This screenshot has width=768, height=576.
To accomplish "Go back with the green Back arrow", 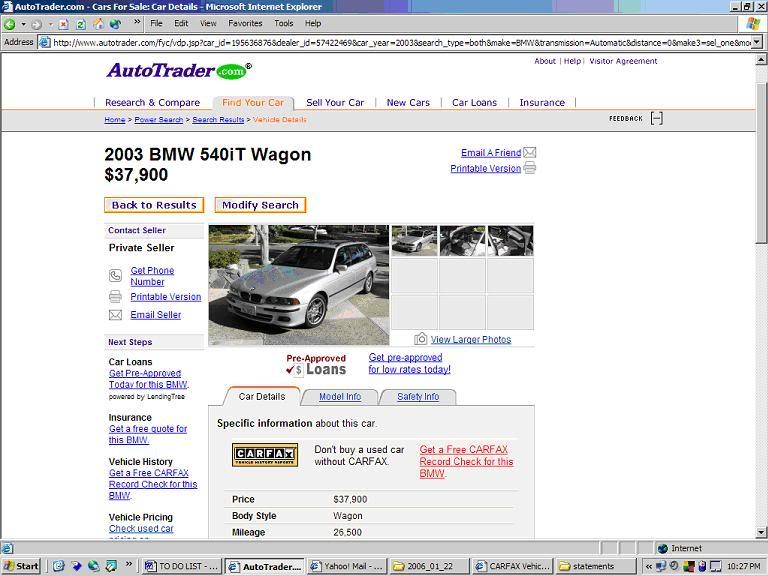I will click(x=10, y=24).
